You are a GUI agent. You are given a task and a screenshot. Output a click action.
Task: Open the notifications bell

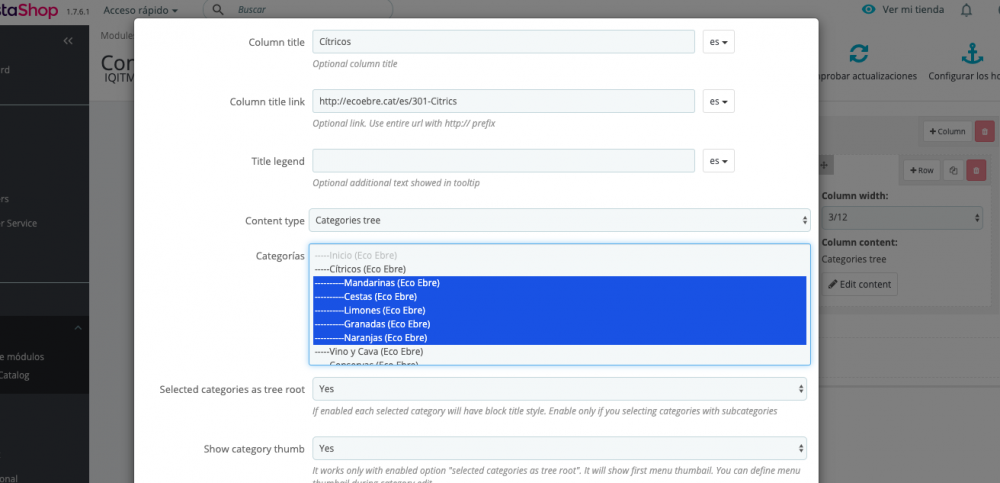coord(967,10)
